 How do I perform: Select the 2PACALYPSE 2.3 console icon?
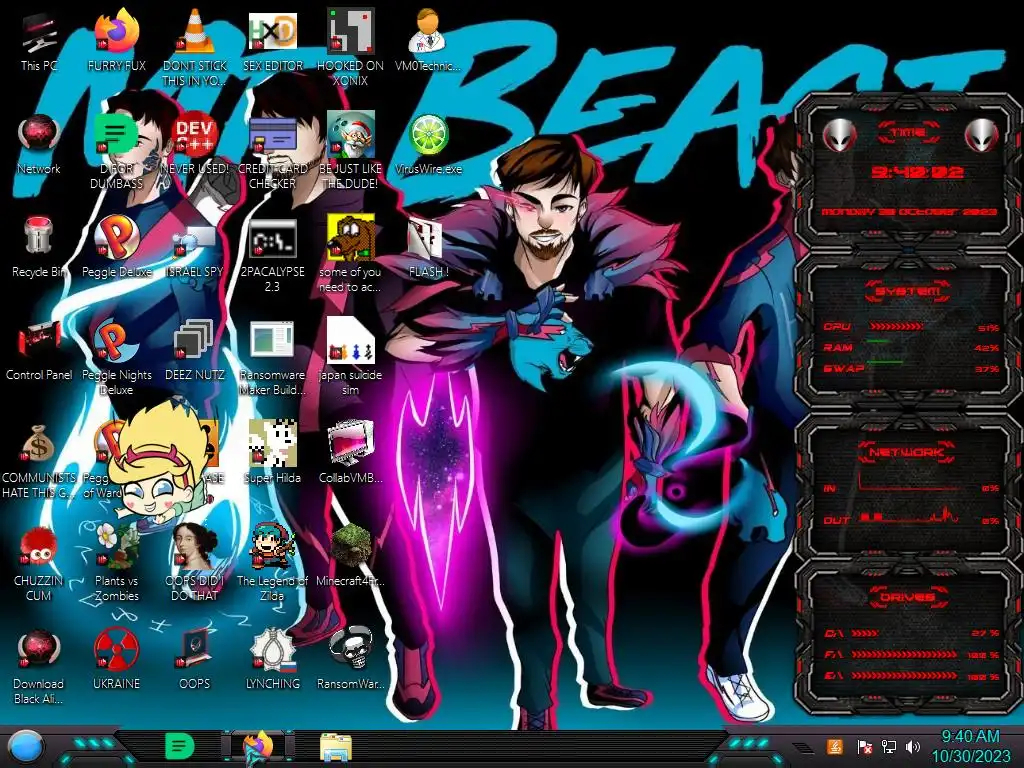pos(272,239)
